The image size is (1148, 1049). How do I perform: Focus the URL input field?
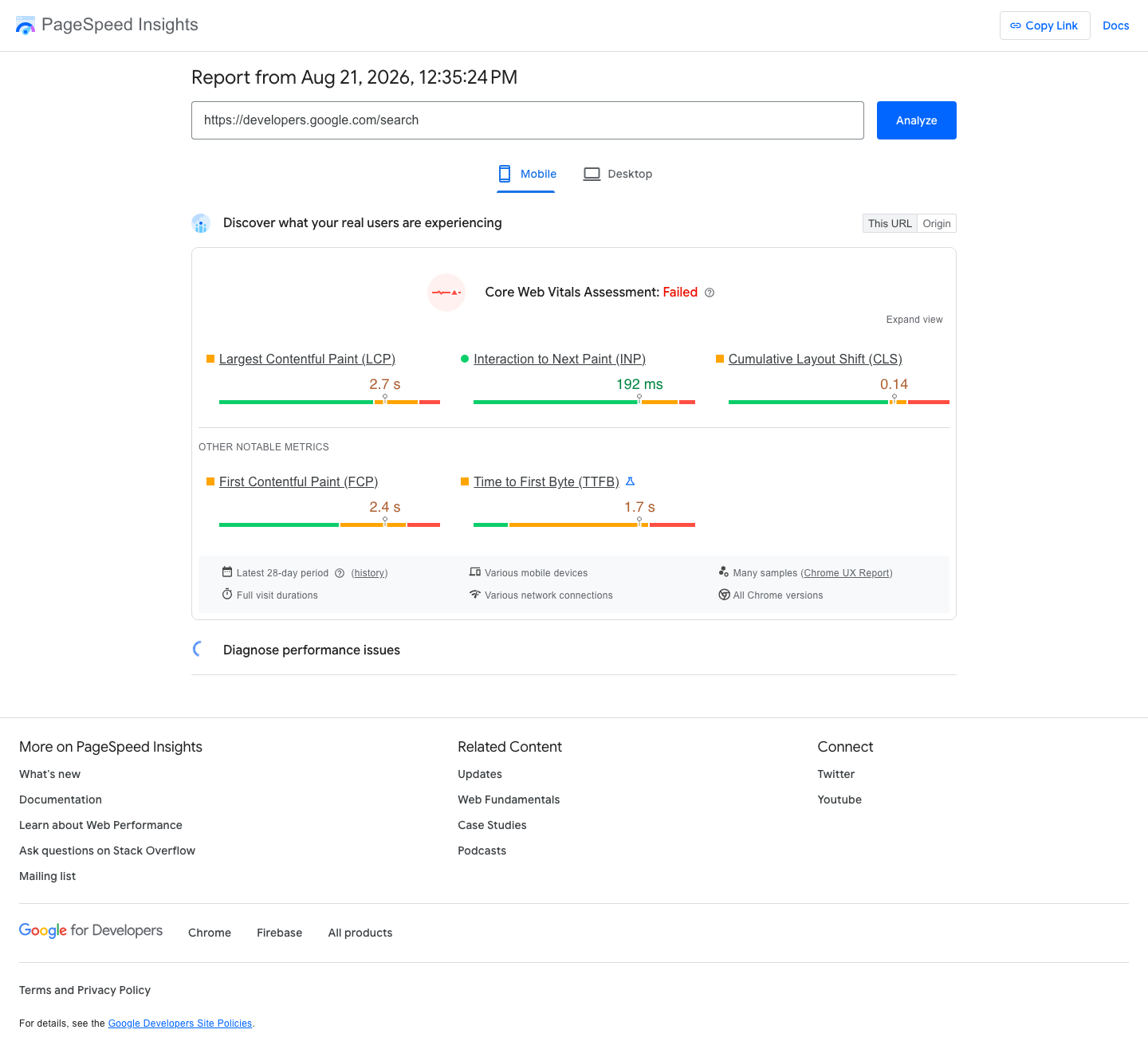point(528,120)
